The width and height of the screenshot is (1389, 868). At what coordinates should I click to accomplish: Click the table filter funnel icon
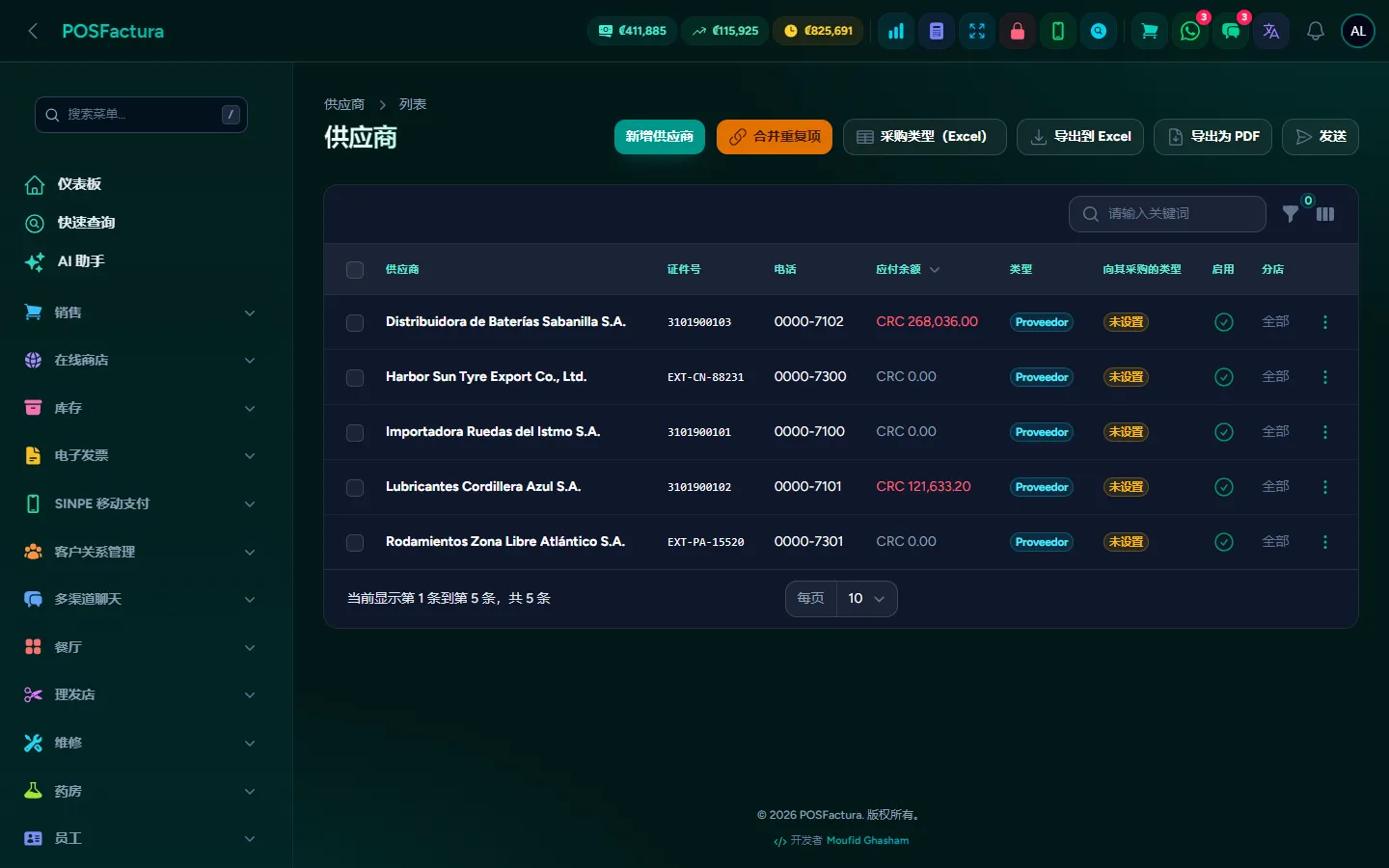(1291, 214)
